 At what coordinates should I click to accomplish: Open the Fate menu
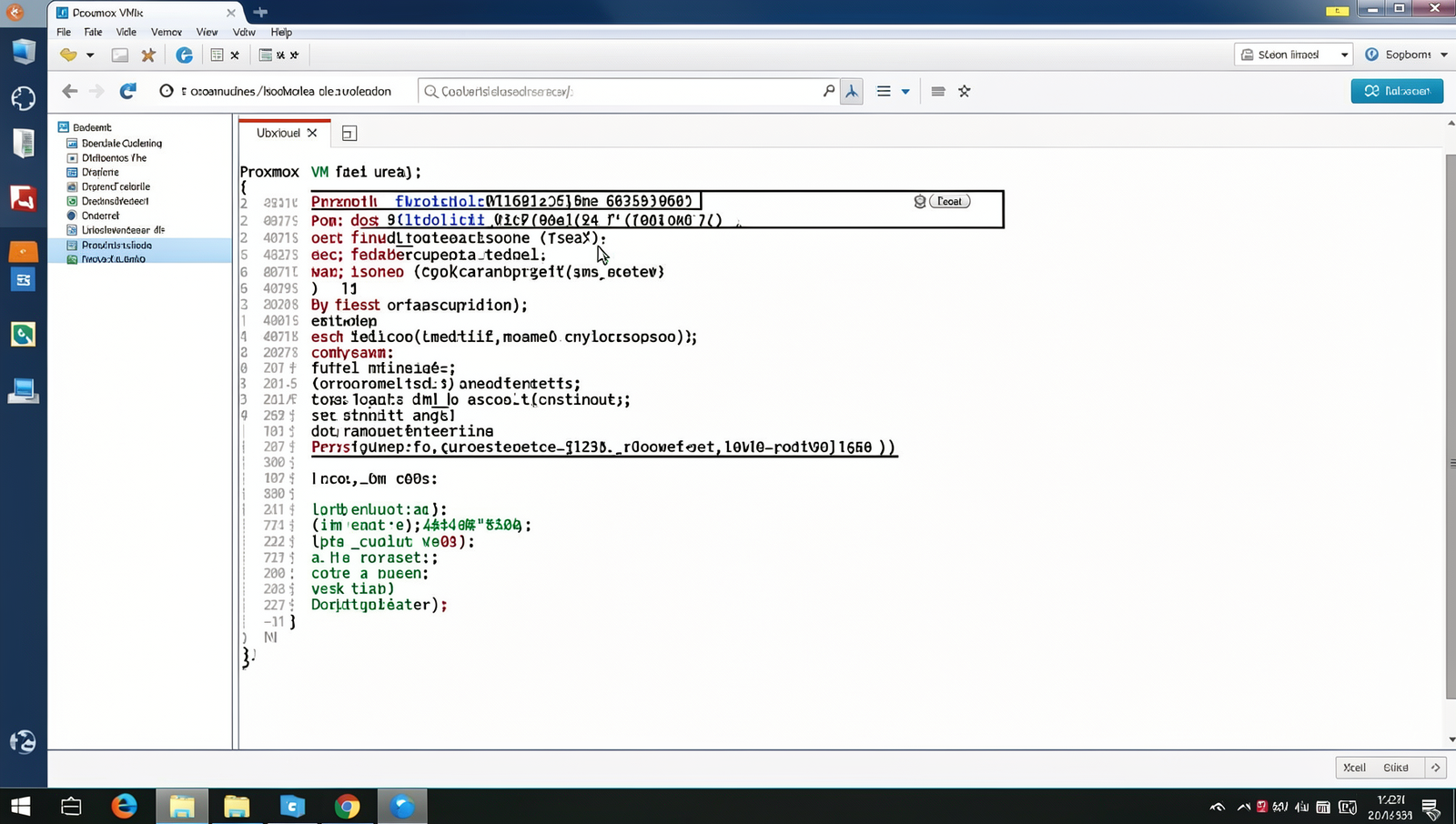click(93, 32)
